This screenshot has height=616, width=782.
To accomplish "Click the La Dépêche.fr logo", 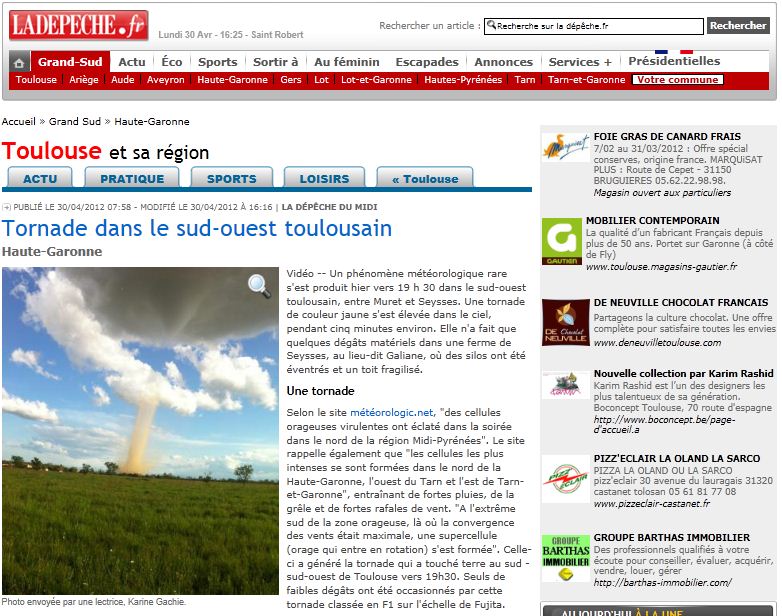I will tap(77, 23).
